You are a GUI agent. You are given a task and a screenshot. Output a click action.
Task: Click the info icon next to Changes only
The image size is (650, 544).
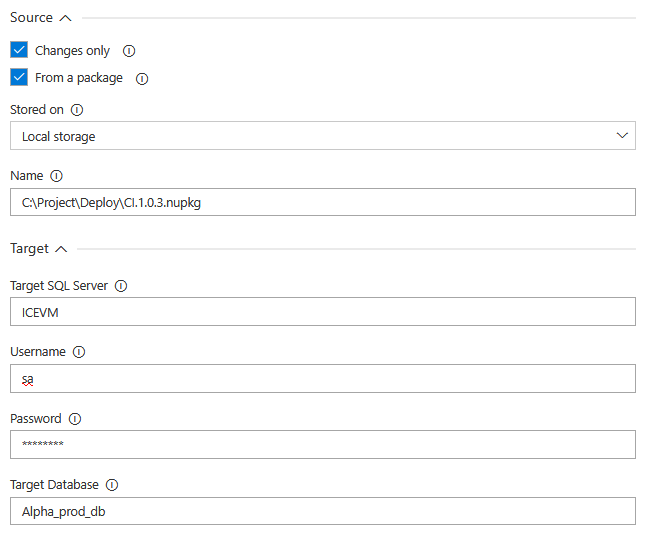[129, 51]
